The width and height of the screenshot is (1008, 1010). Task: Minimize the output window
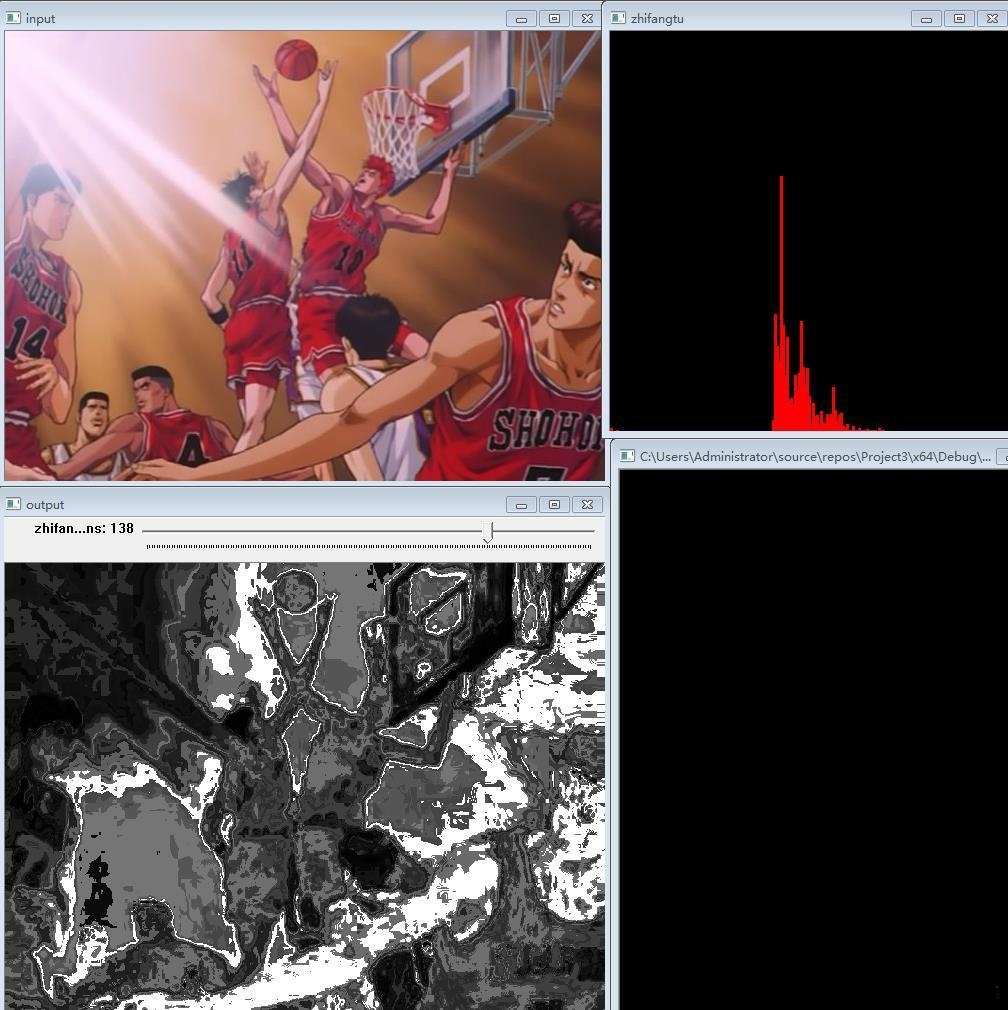521,505
